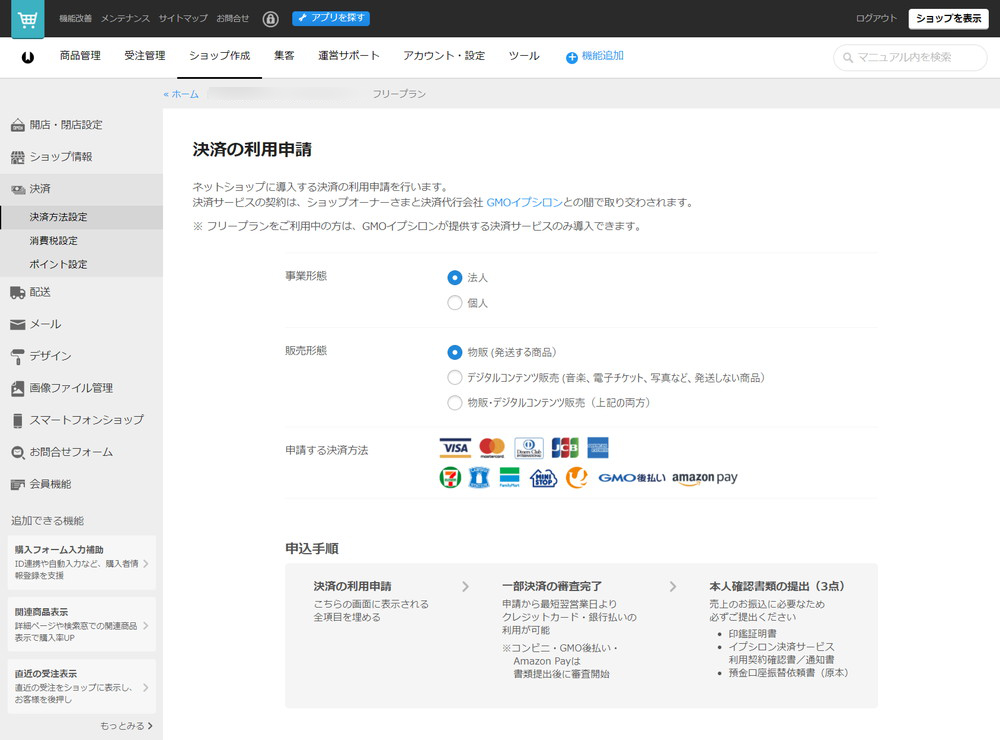Open 運営サポート menu
The width and height of the screenshot is (1000, 740).
click(349, 56)
